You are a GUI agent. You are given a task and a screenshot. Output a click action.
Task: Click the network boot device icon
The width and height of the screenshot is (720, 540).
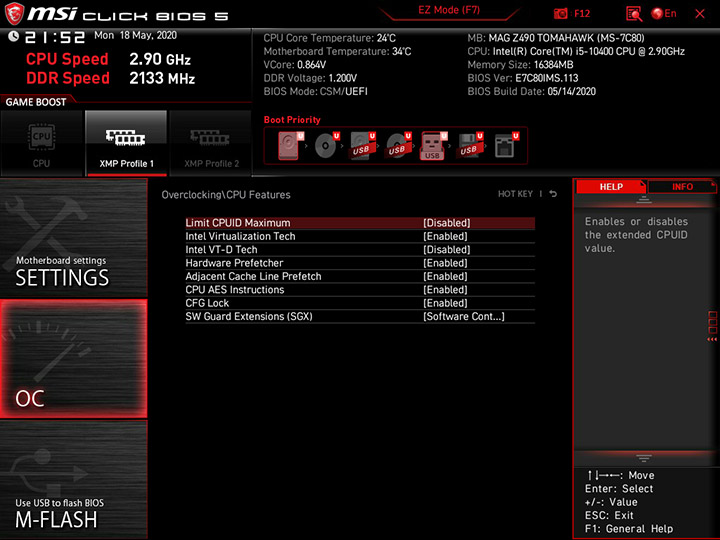[506, 146]
